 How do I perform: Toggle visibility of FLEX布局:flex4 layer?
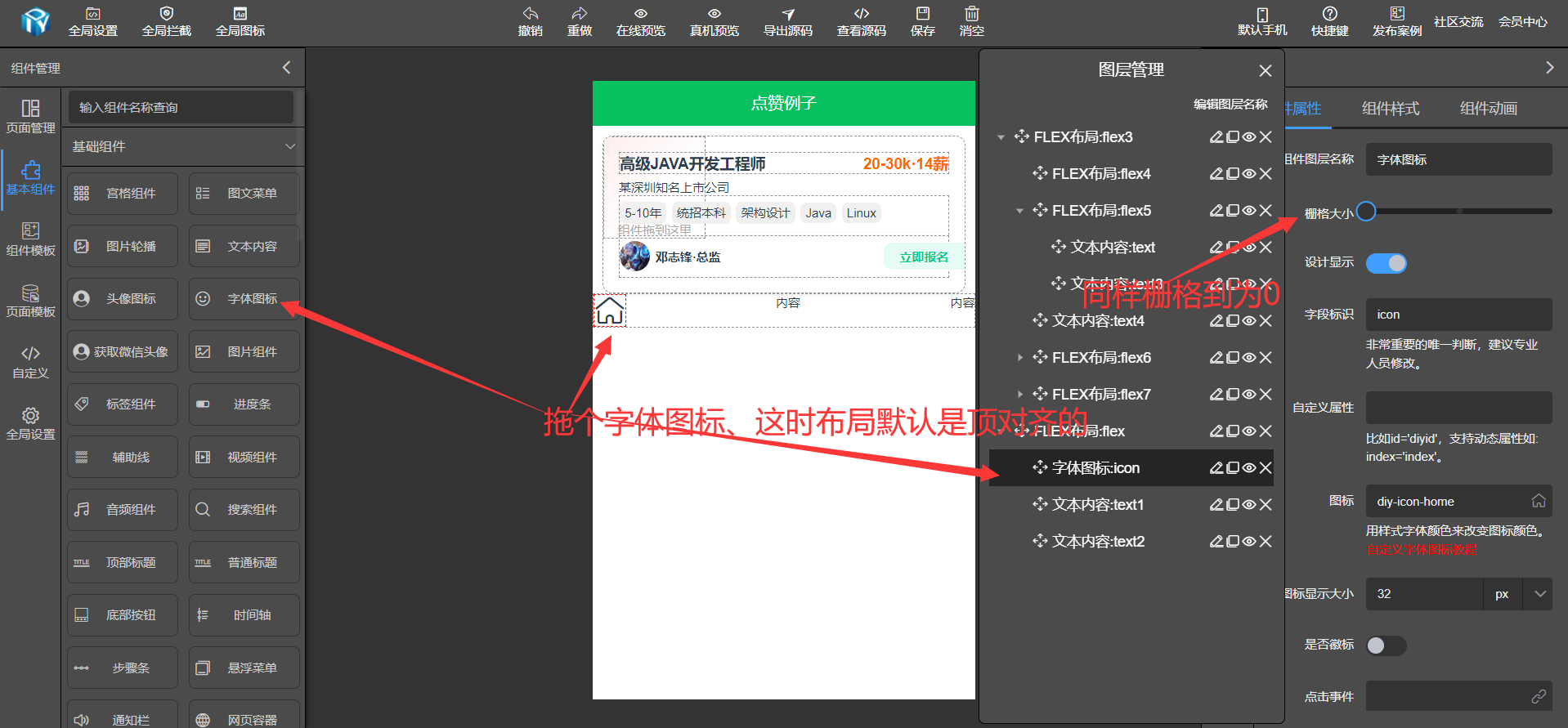click(1249, 173)
